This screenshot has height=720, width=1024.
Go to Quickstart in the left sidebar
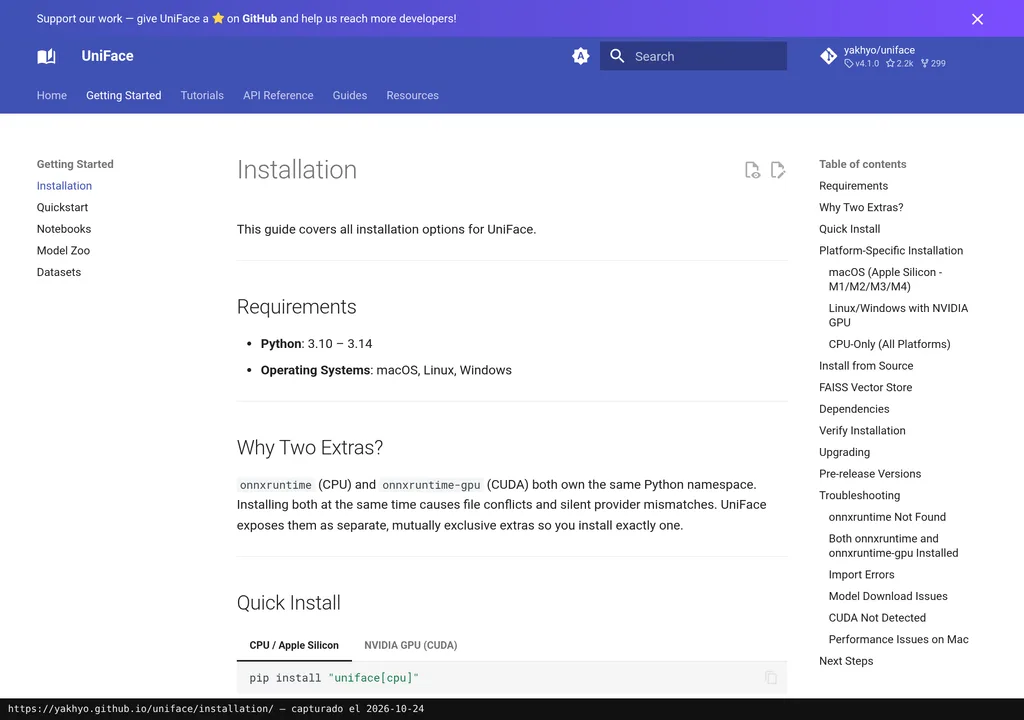62,207
